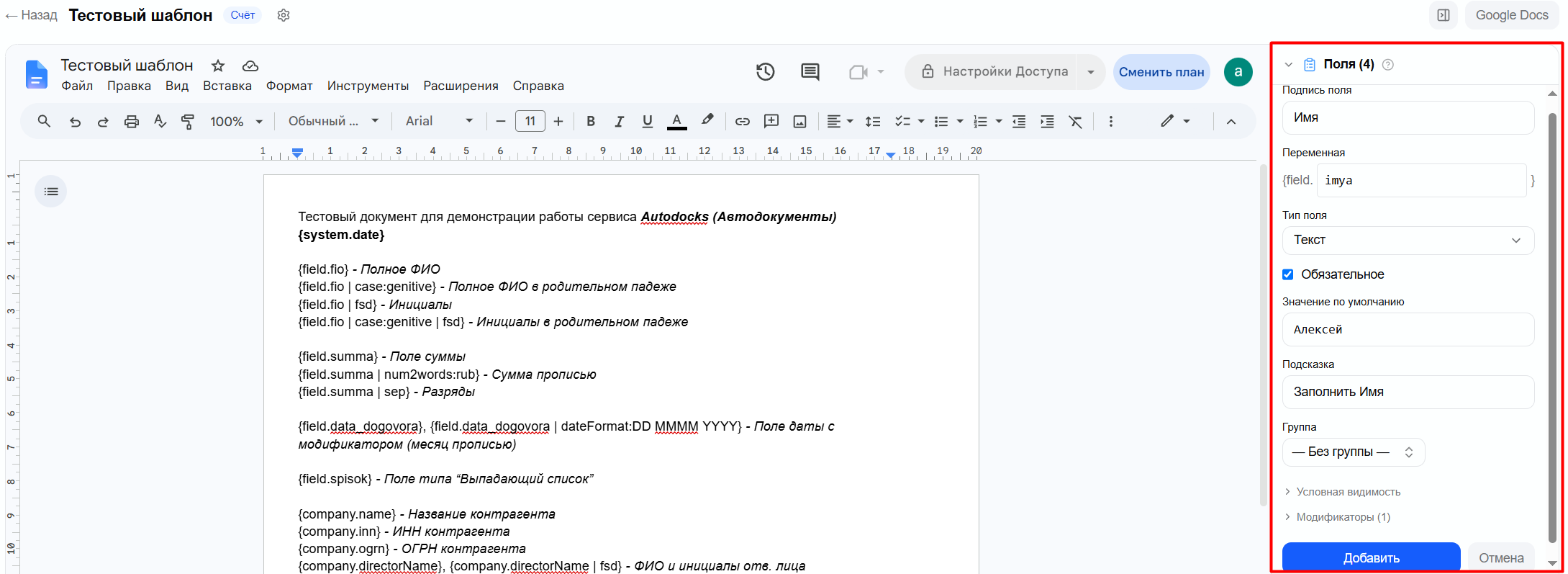Open the Вставка menu
The height and width of the screenshot is (574, 1568).
pyautogui.click(x=227, y=86)
